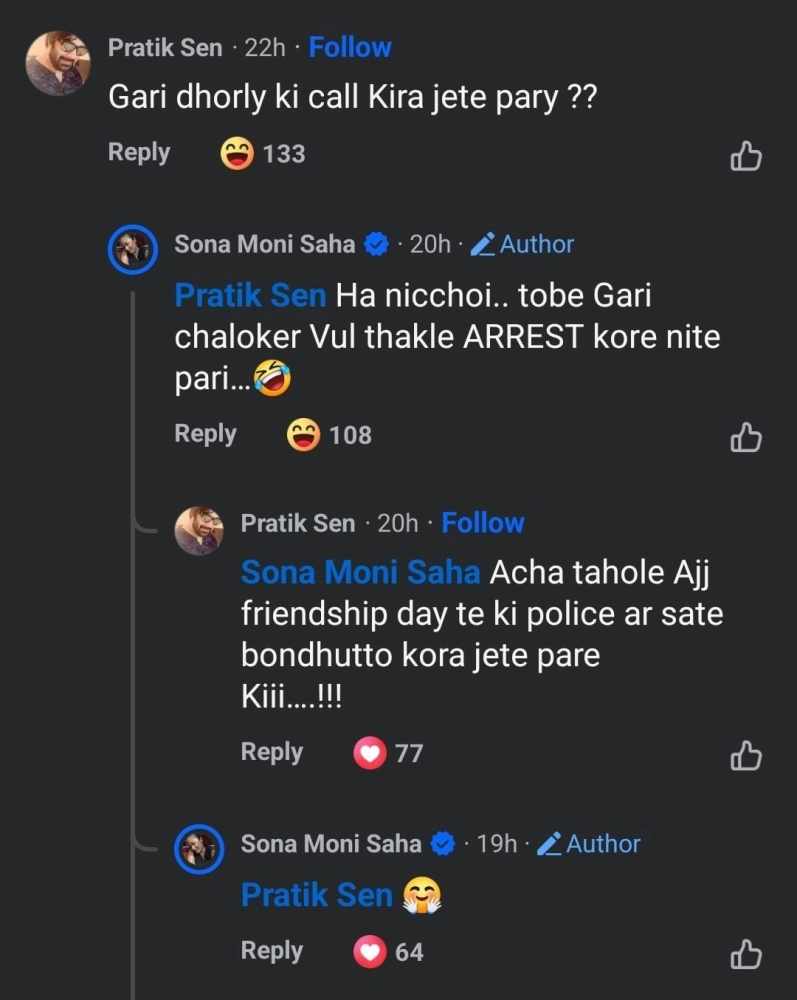Like Sona Moni Saha's ARREST reply
797x1000 pixels.
[x=746, y=437]
